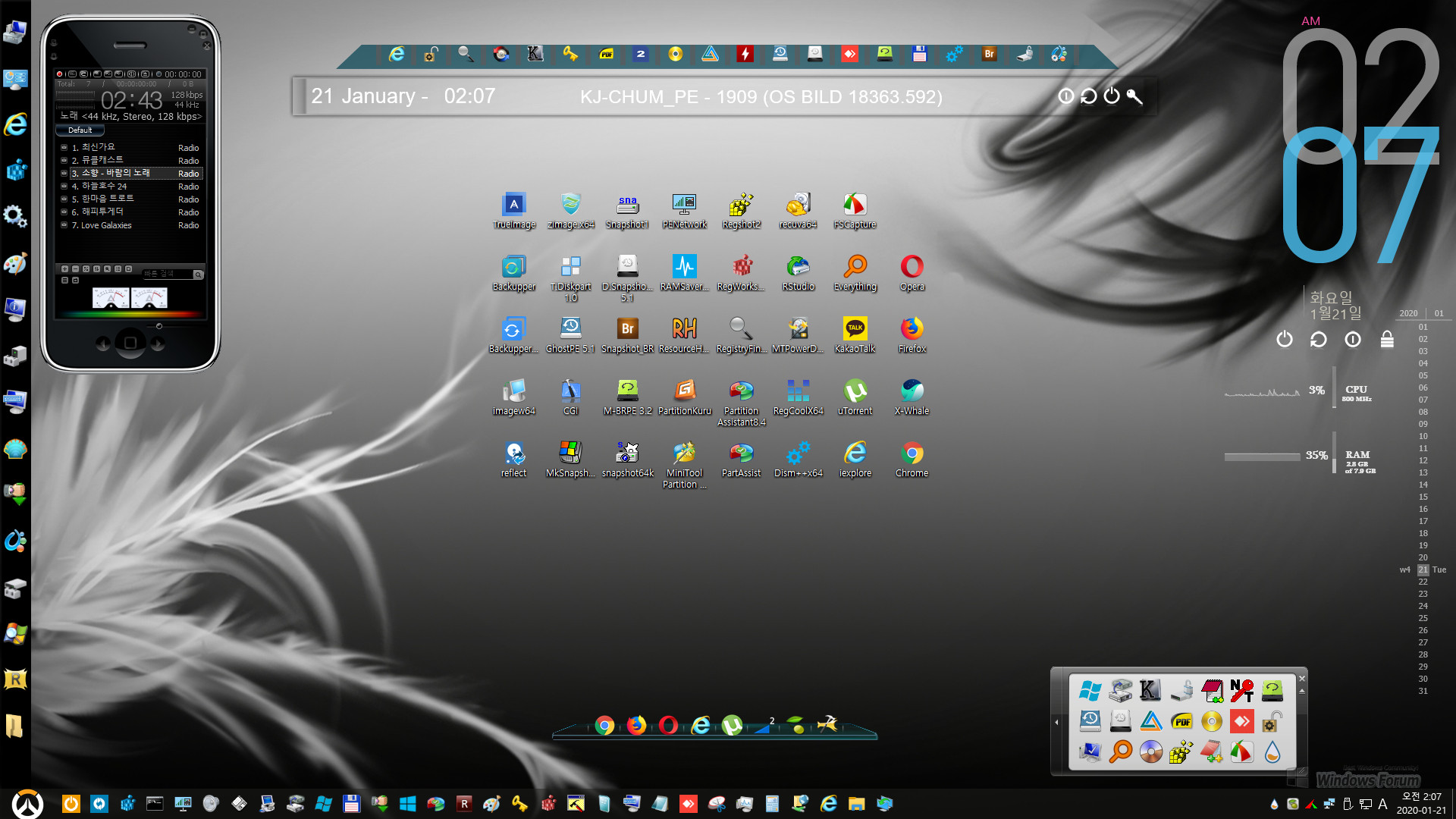Click phone player home button
The width and height of the screenshot is (1456, 819).
tap(130, 344)
